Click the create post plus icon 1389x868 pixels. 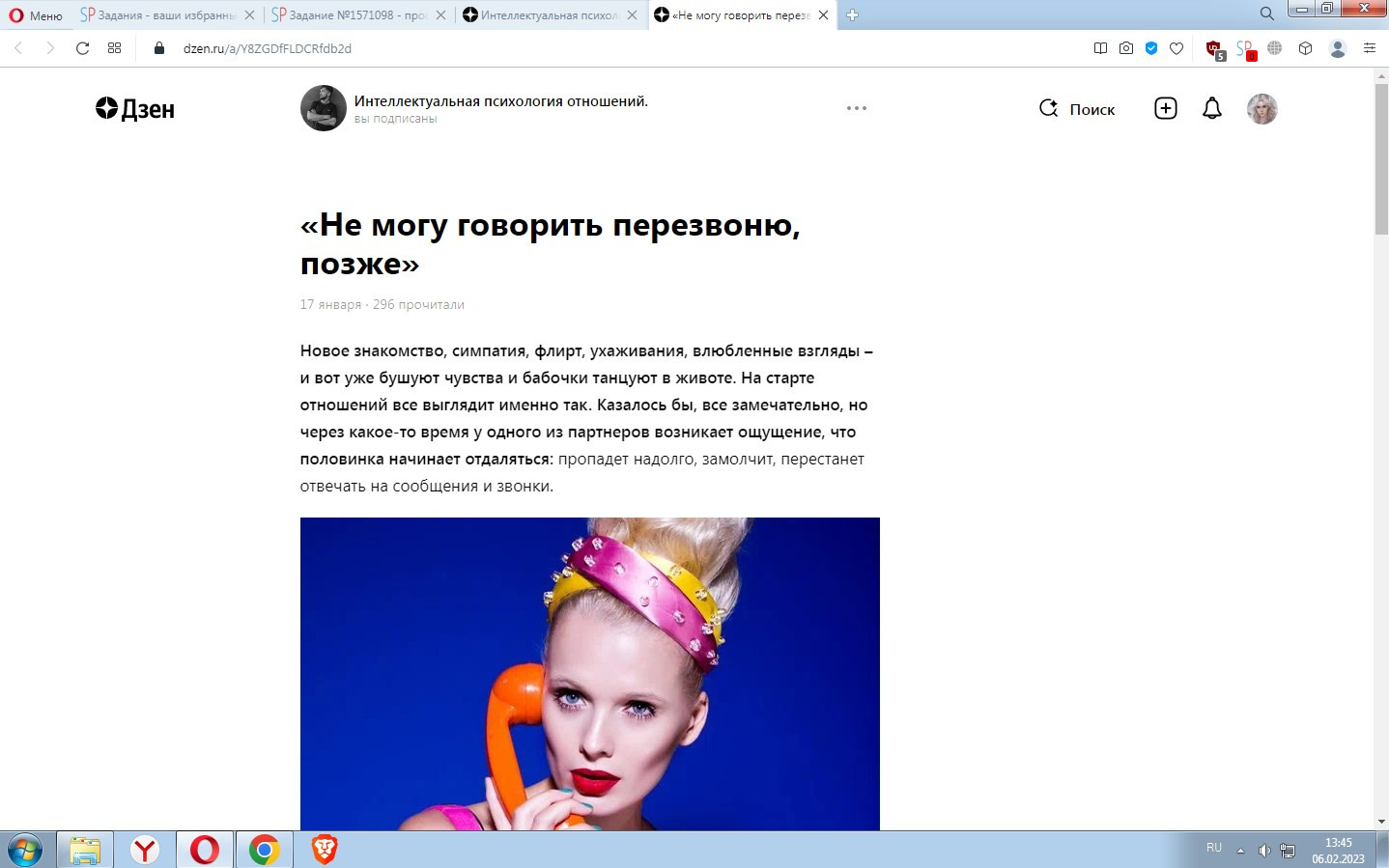click(x=1166, y=108)
